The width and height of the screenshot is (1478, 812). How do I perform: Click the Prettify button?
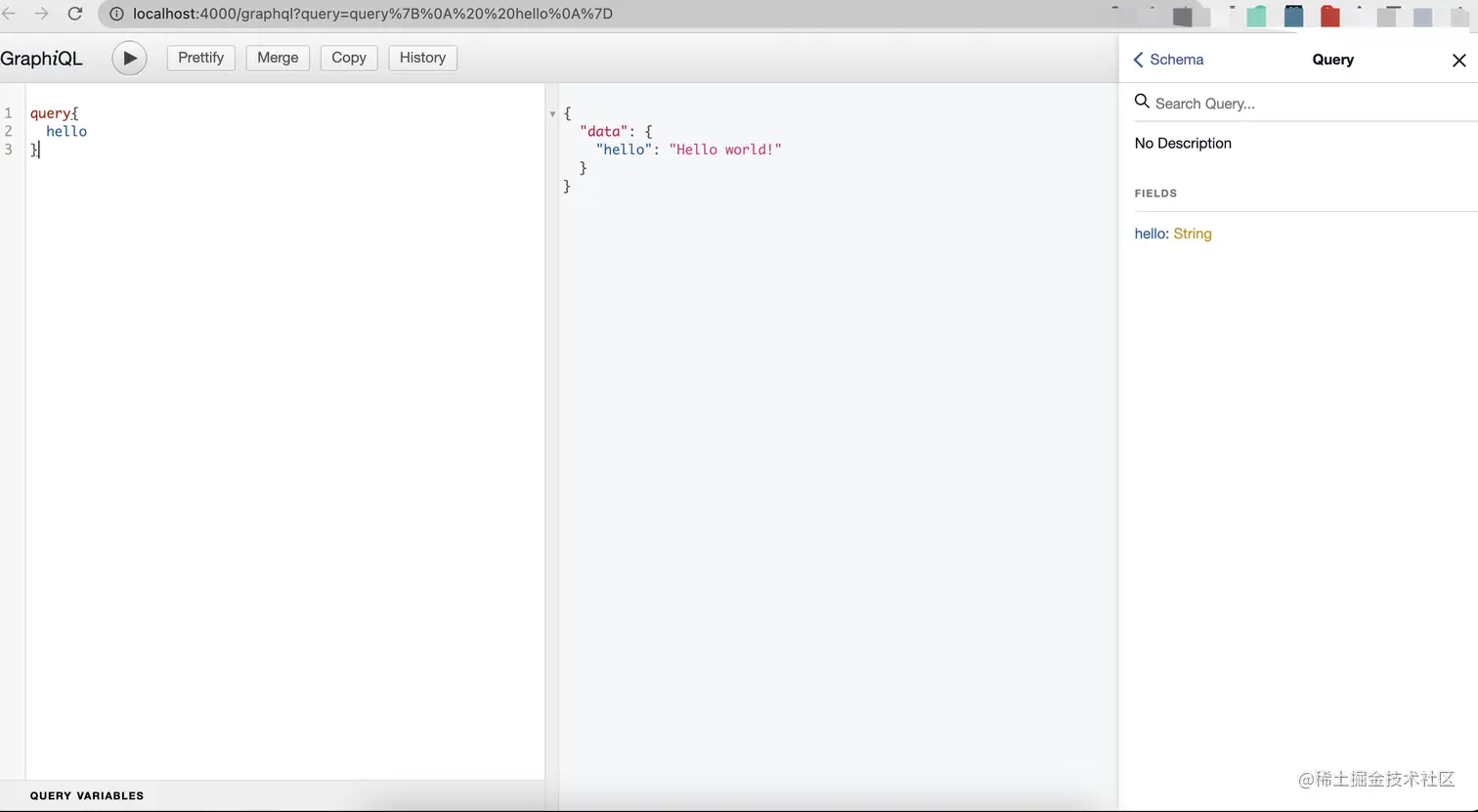click(201, 58)
